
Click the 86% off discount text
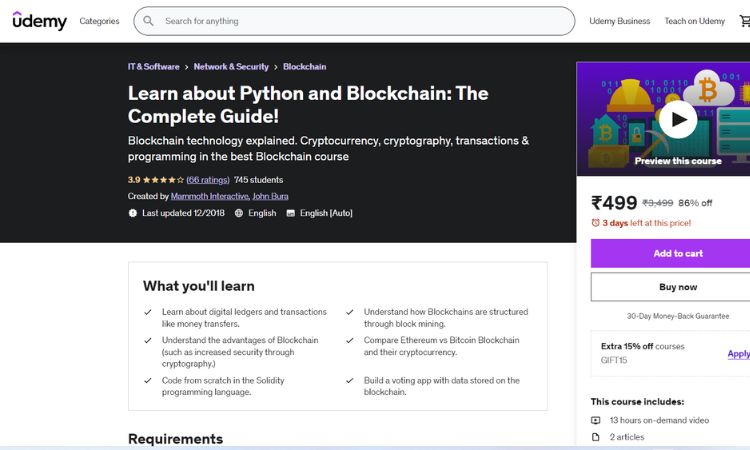point(695,203)
